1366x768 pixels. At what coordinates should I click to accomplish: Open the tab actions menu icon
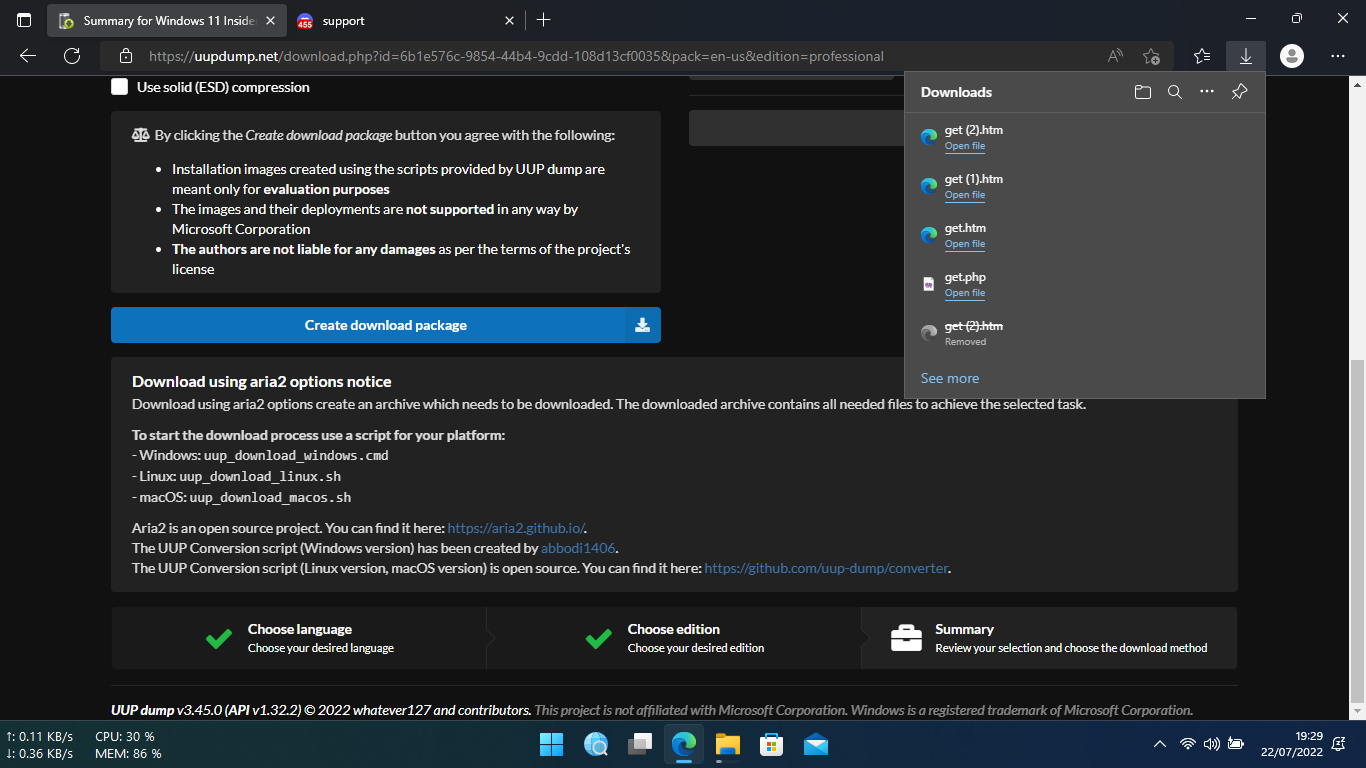pyautogui.click(x=24, y=20)
